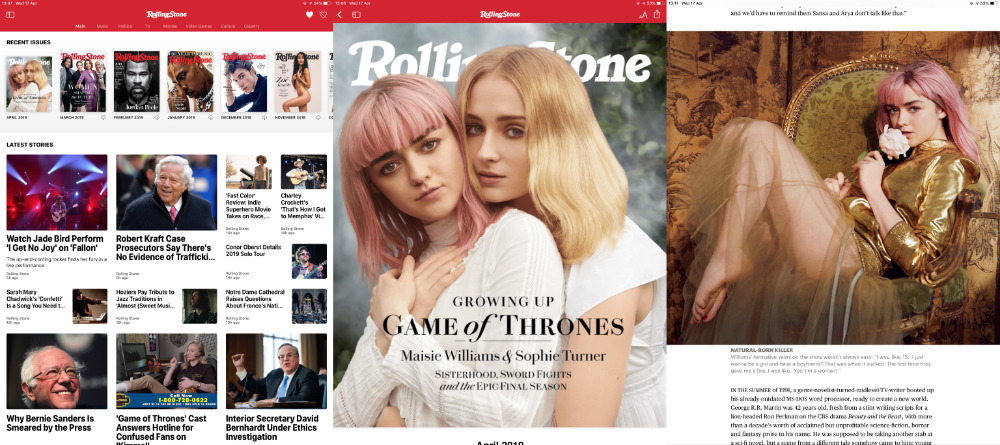Tap the pink-haired portrait photo in article
The image size is (1000, 445).
834,188
